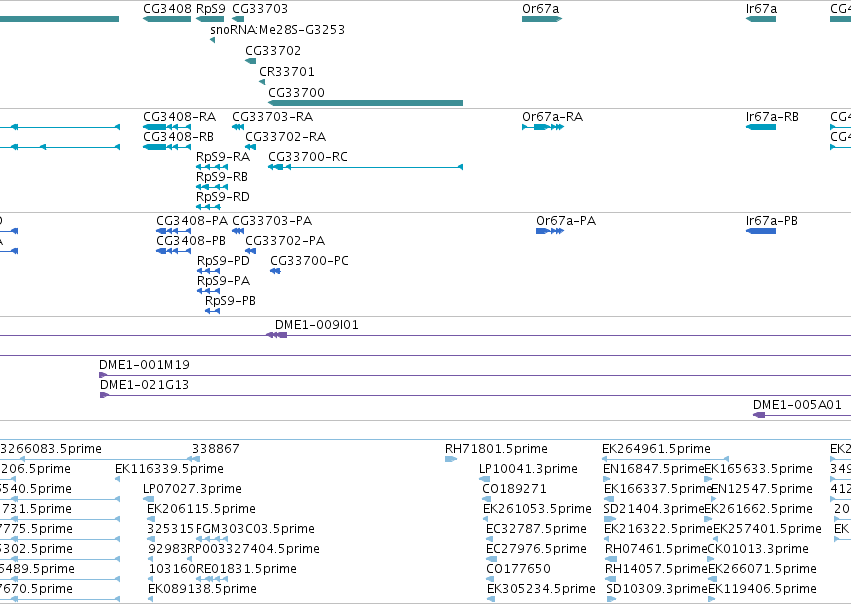
Task: Select the CG33700 long gene bar
Action: 365,103
